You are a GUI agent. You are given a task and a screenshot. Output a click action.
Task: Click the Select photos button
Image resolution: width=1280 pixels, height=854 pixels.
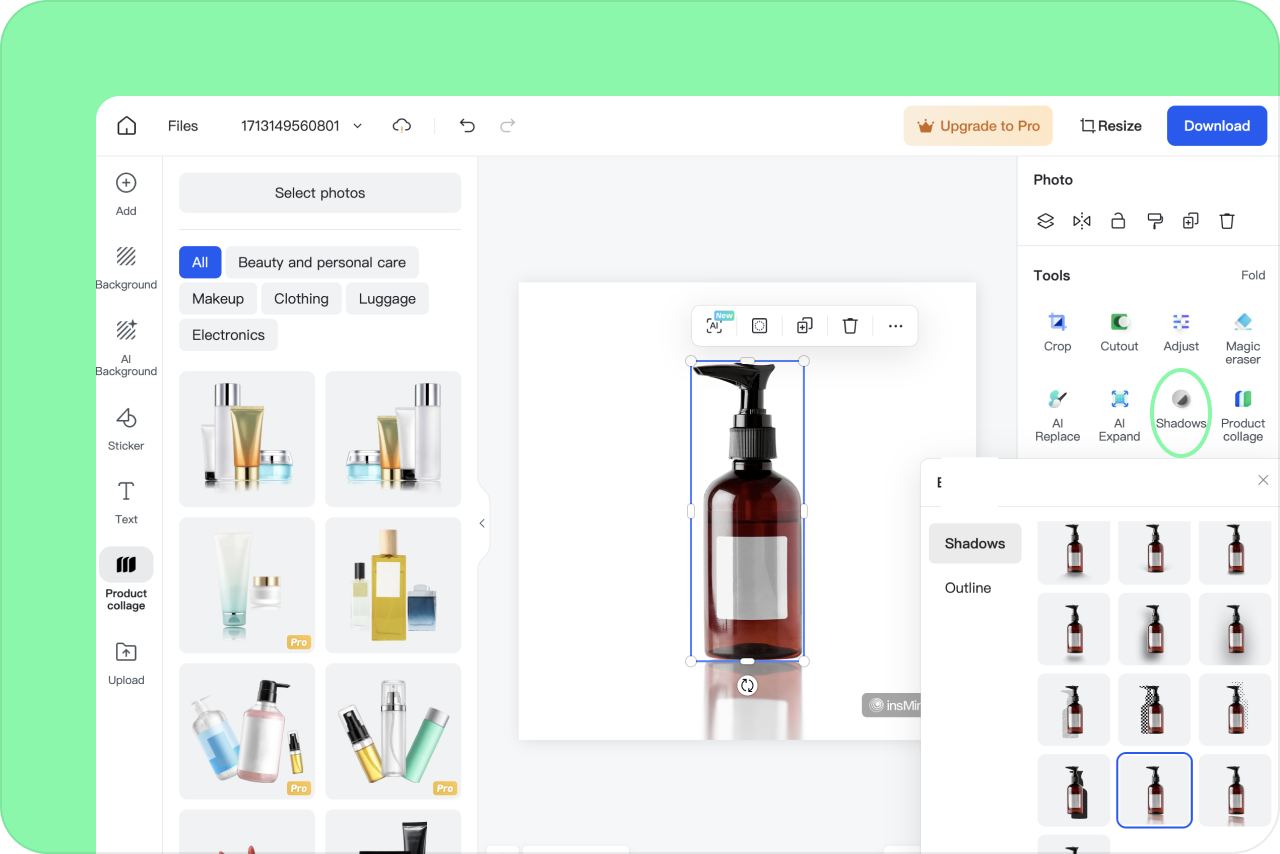pos(320,193)
